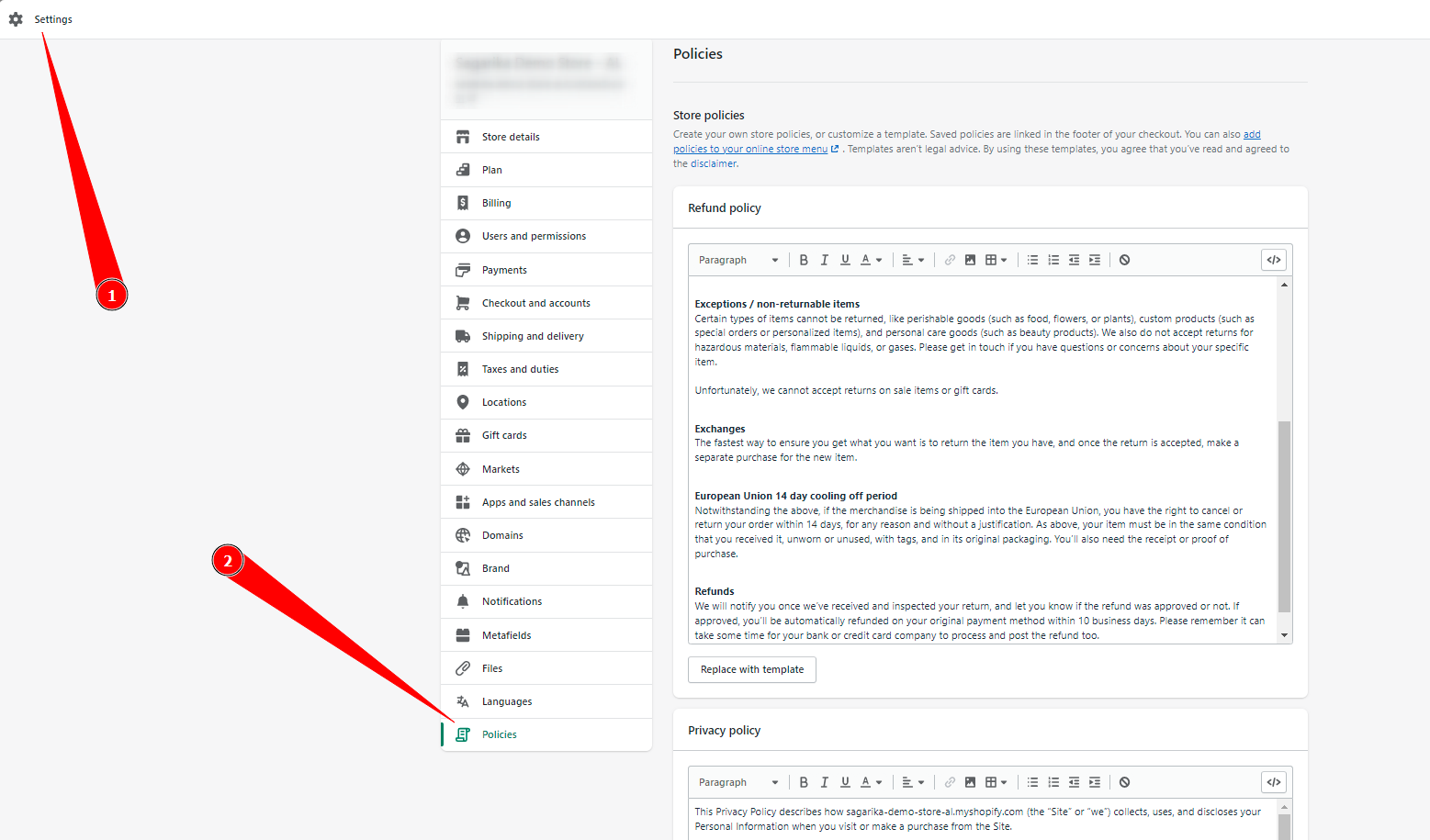Open Paragraph style dropdown in Refund policy

click(738, 260)
